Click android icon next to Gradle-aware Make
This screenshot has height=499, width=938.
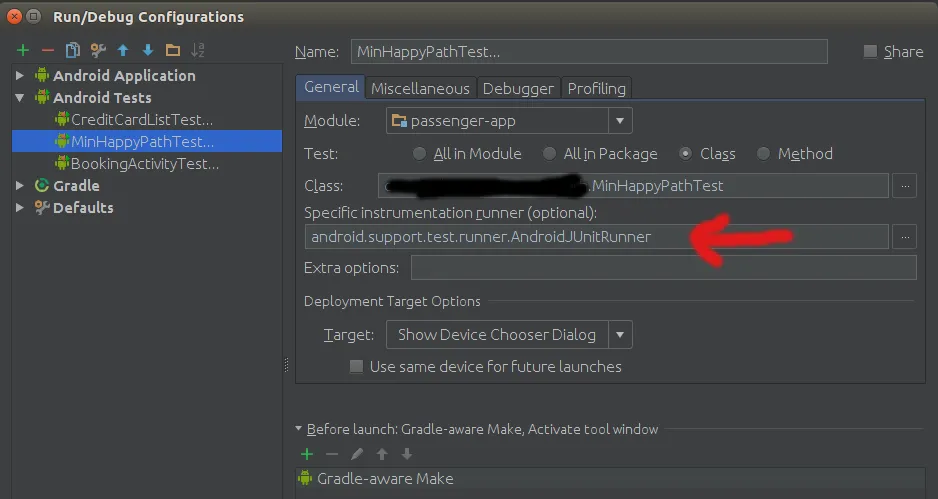click(305, 478)
